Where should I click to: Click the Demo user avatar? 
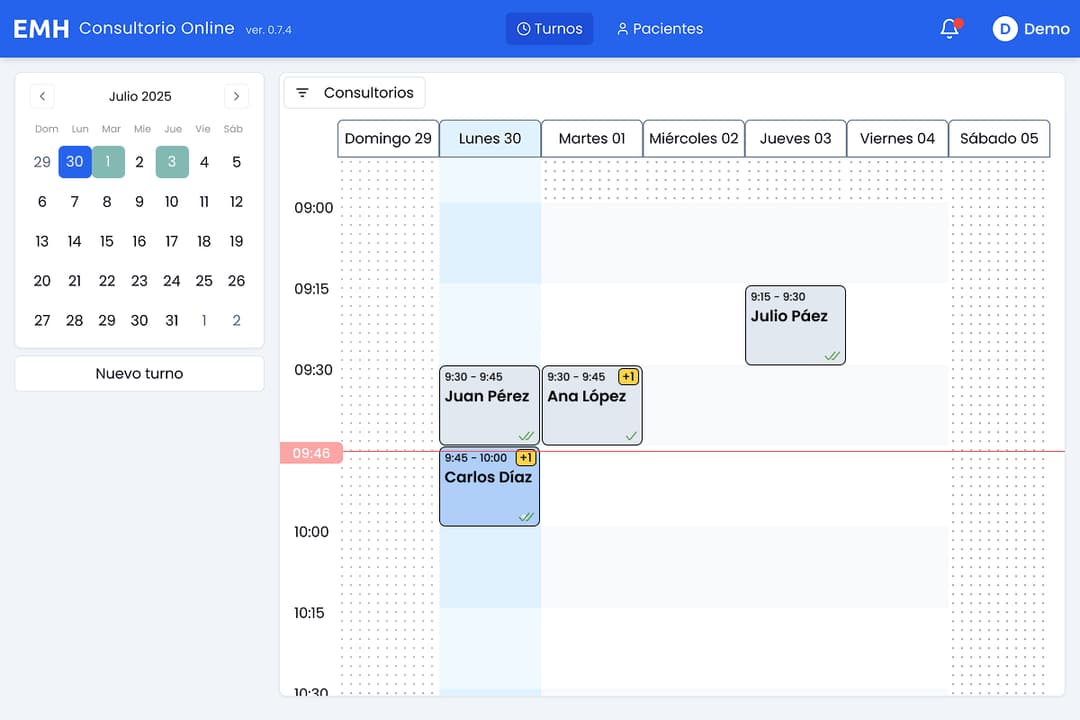click(1004, 29)
